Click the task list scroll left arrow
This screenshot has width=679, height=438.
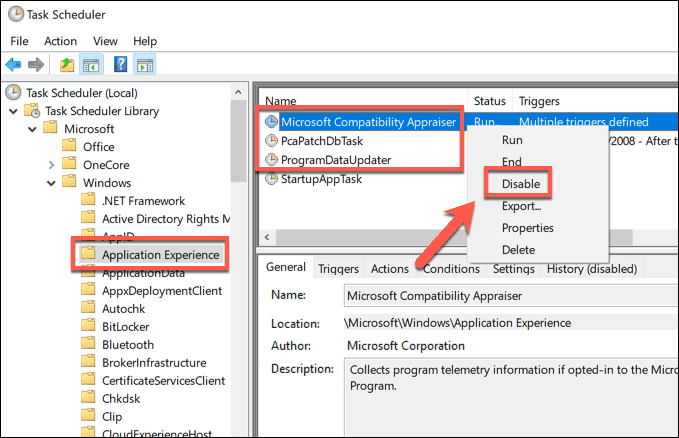click(267, 237)
